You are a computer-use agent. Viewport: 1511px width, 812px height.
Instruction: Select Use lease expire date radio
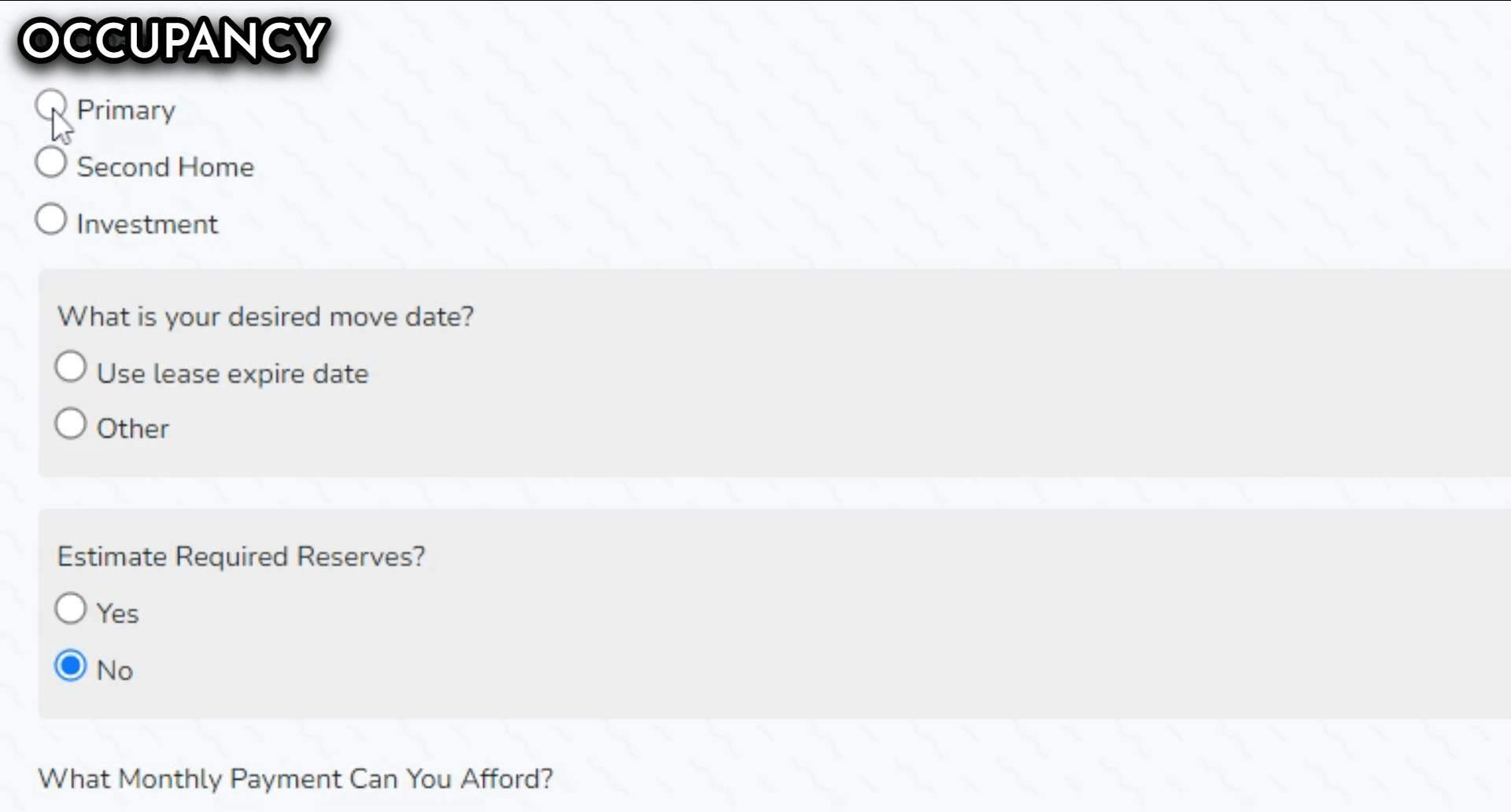(71, 367)
